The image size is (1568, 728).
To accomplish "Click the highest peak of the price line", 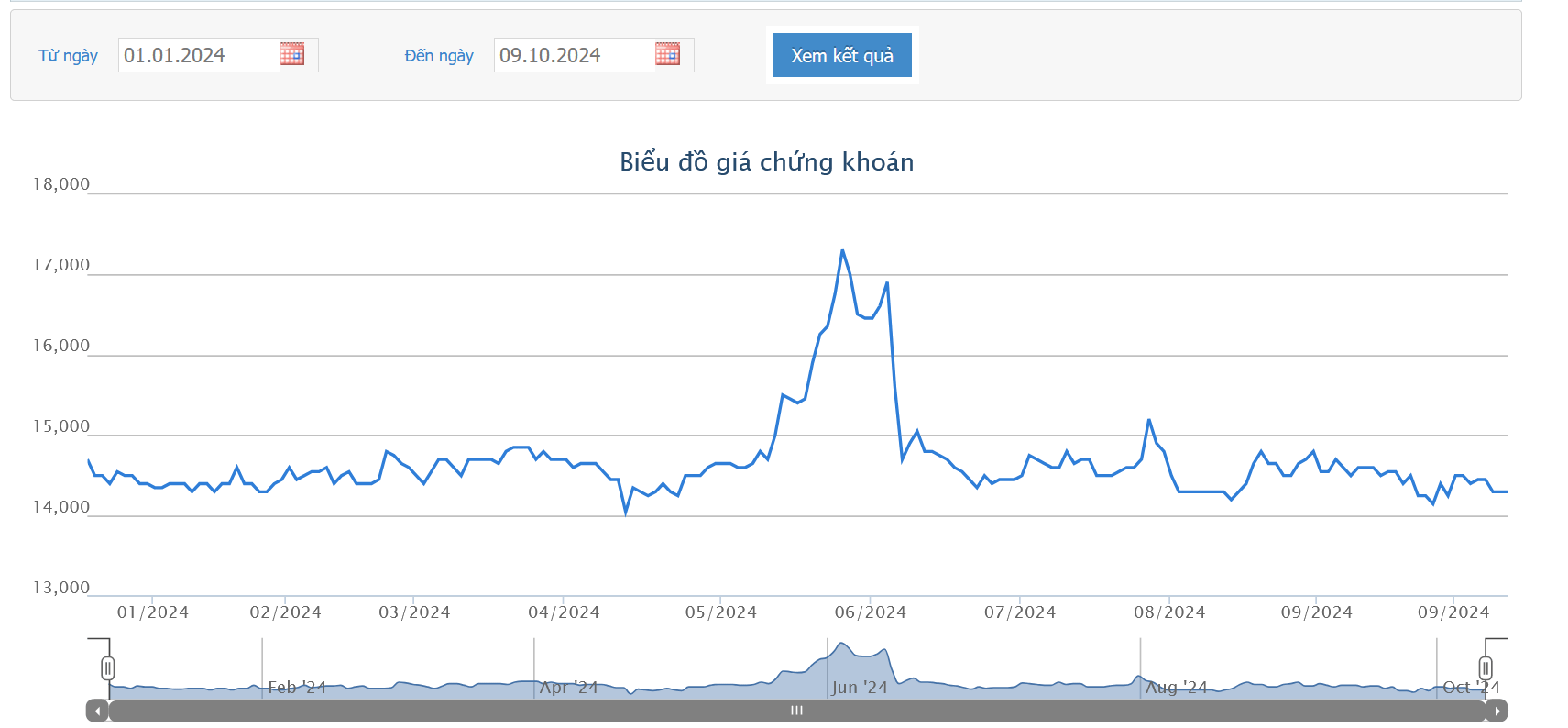I will (x=842, y=250).
